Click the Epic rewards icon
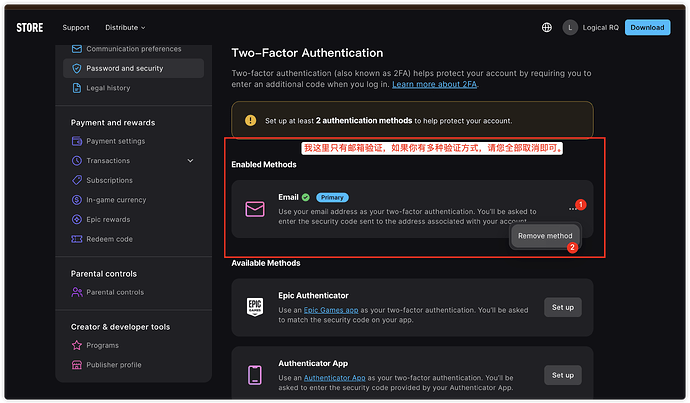 [x=77, y=219]
